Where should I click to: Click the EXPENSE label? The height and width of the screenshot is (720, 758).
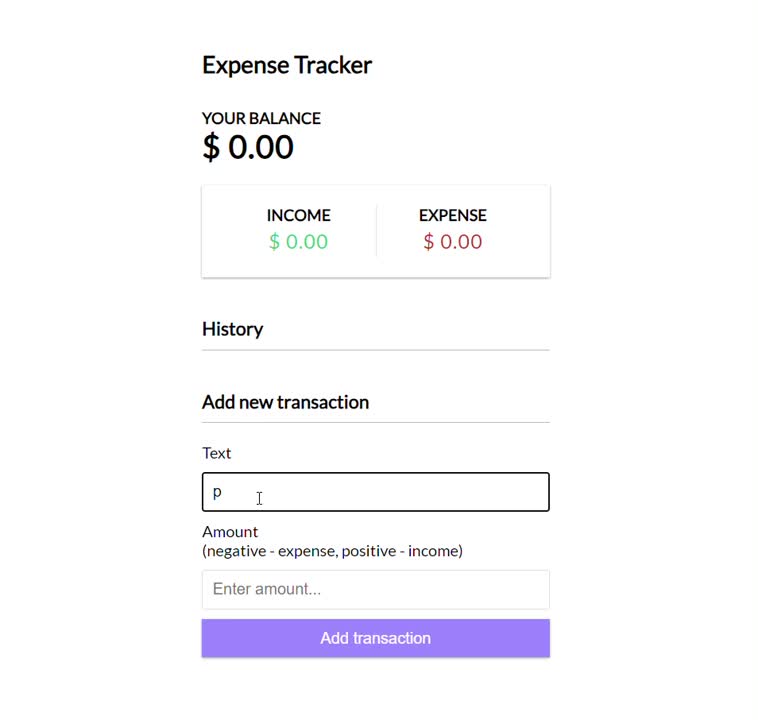click(452, 215)
